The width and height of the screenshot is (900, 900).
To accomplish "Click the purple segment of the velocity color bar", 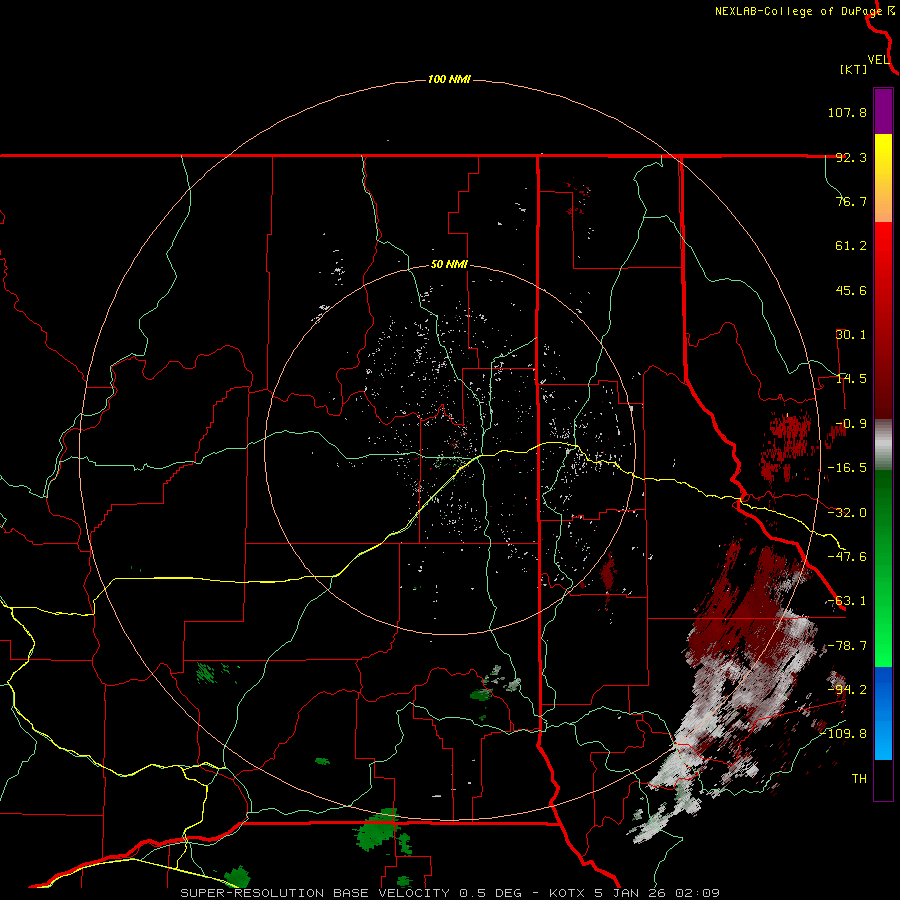I will tap(883, 111).
